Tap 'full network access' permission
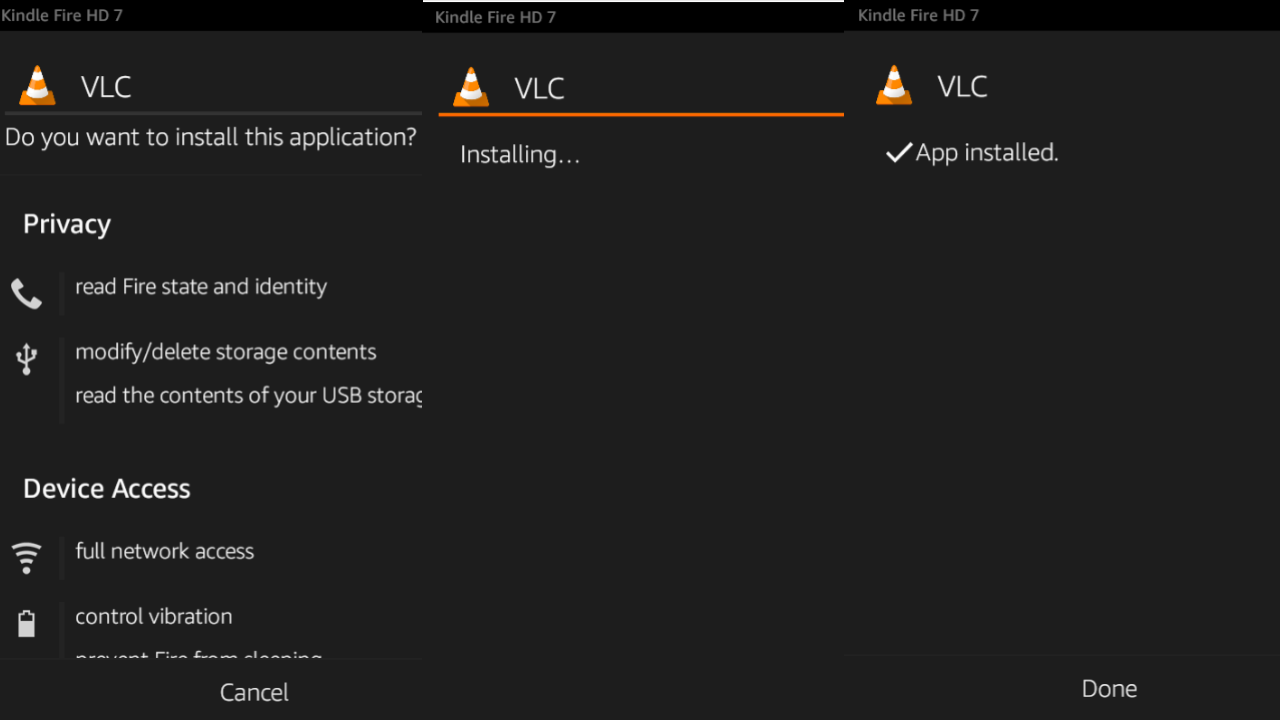1280x720 pixels. (x=165, y=551)
